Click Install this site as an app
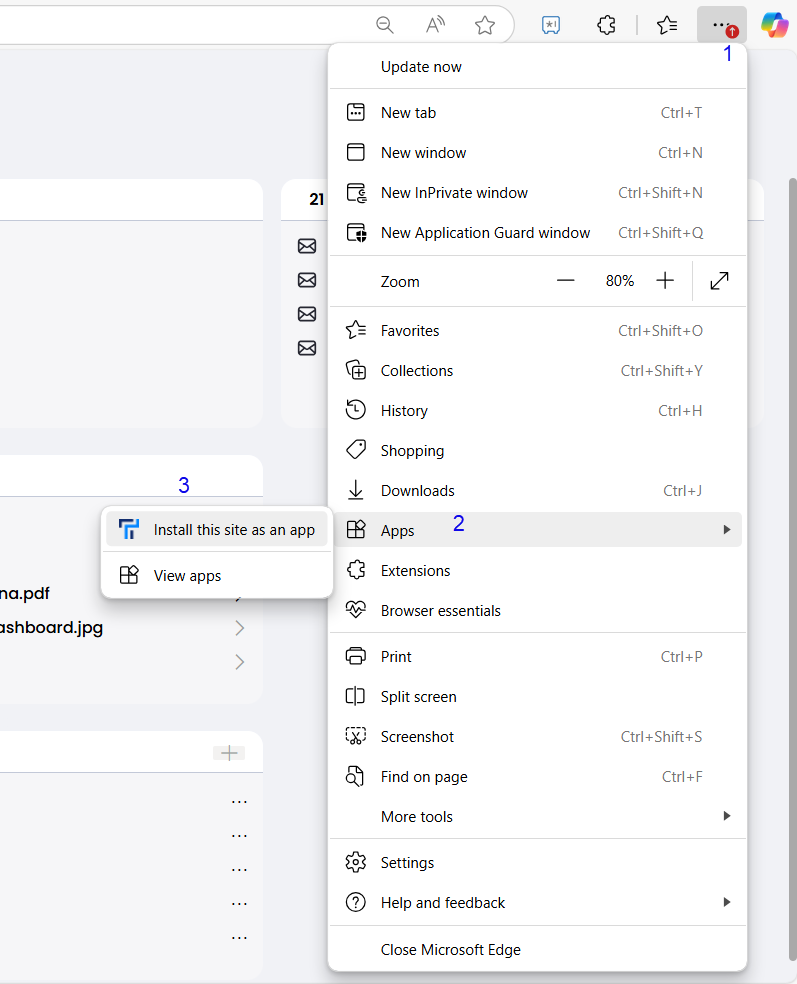797x984 pixels. 217,530
